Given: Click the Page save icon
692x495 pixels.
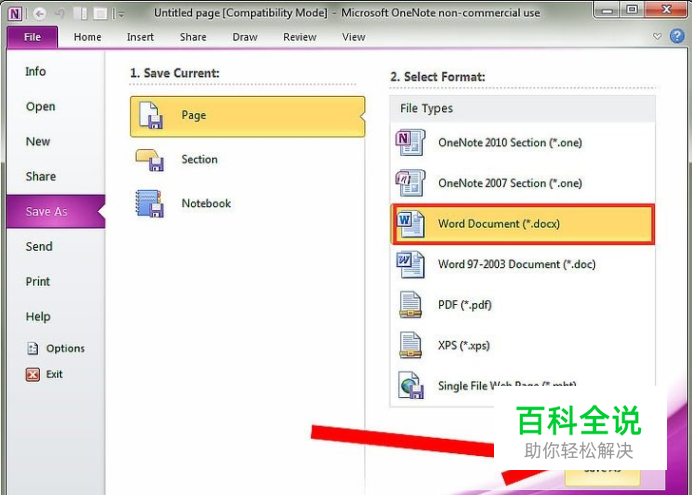Looking at the screenshot, I should (x=151, y=115).
